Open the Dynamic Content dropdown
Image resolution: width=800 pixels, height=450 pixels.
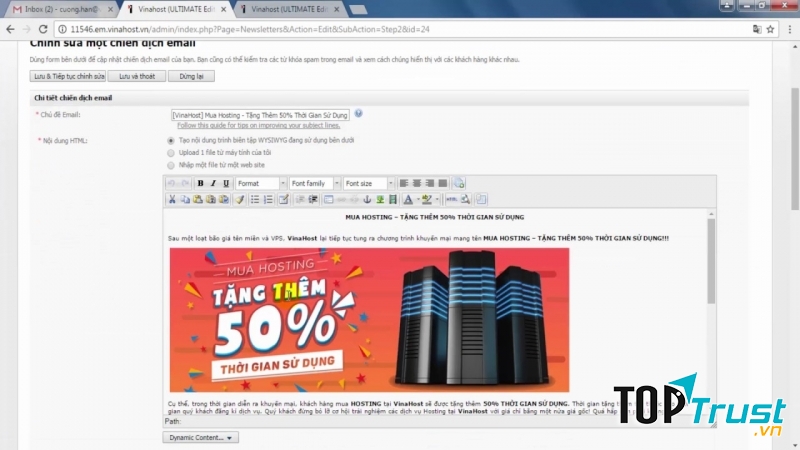(201, 437)
